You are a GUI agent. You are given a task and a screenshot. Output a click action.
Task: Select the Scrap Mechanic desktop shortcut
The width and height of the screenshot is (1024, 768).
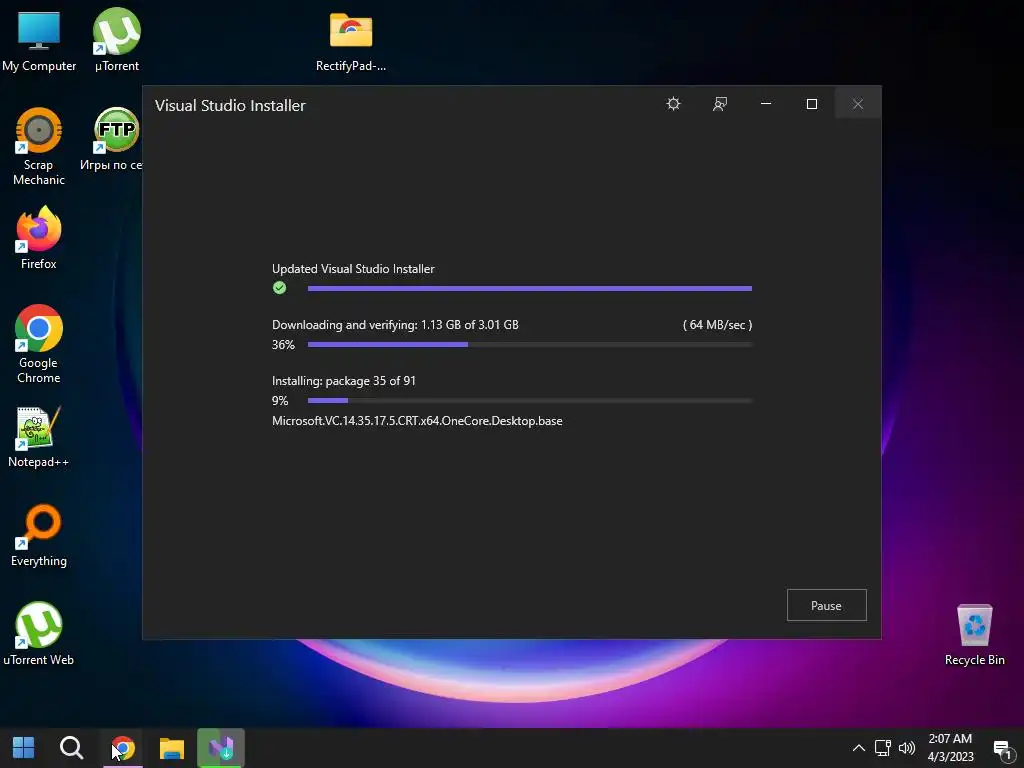[x=39, y=147]
